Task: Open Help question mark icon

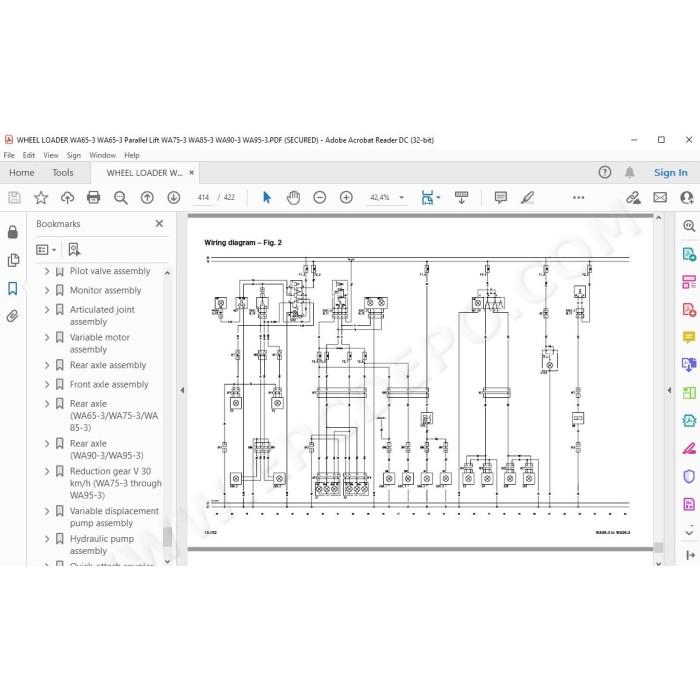Action: [x=604, y=172]
